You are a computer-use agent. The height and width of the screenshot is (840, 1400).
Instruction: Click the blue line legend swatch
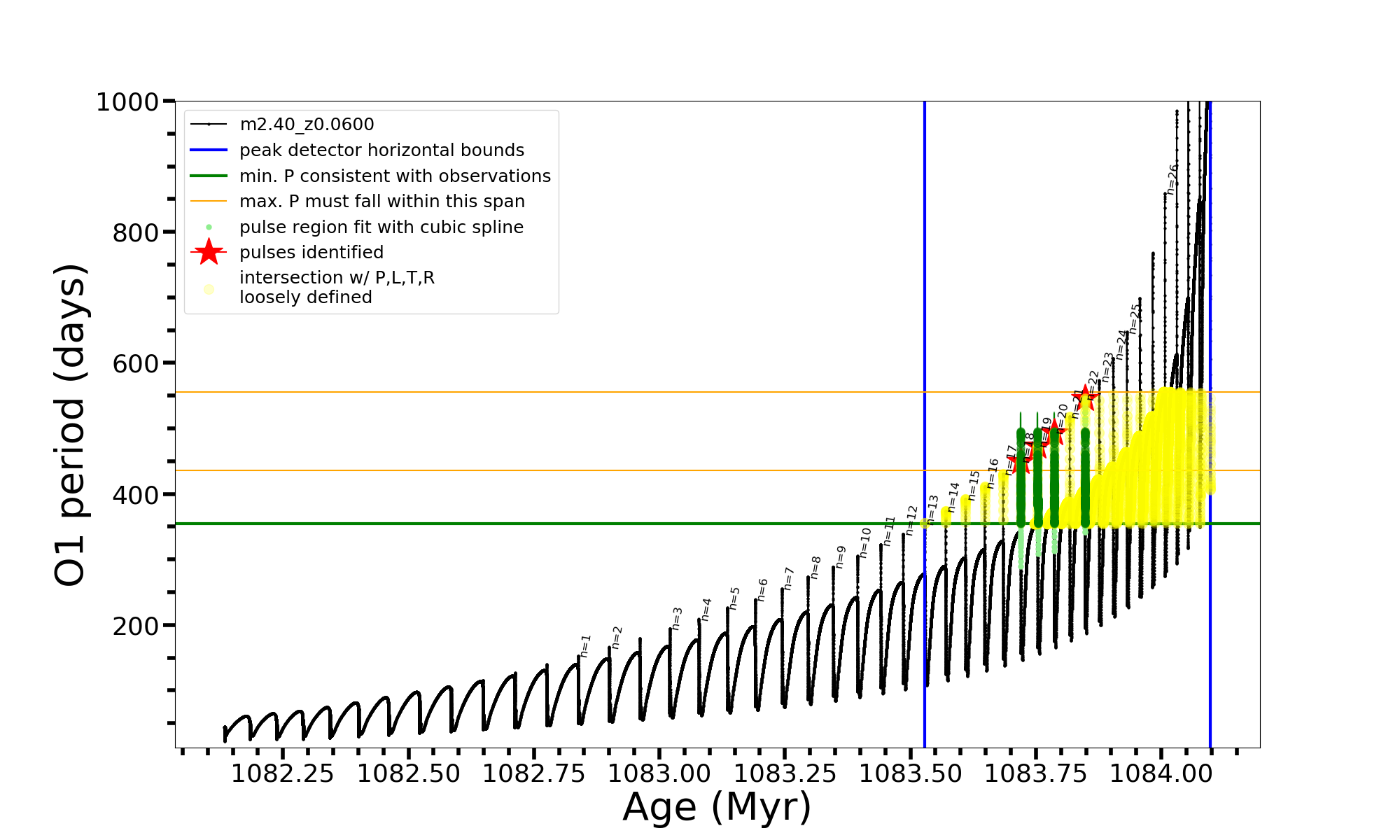point(209,150)
